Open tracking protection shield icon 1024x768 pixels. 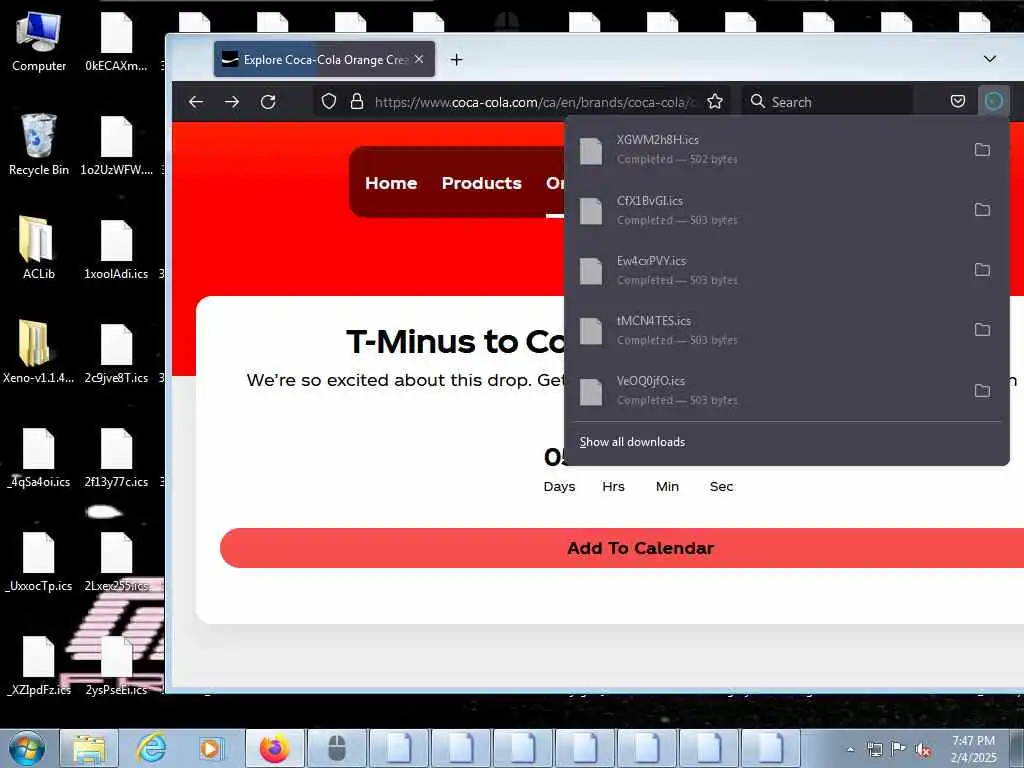[x=328, y=101]
